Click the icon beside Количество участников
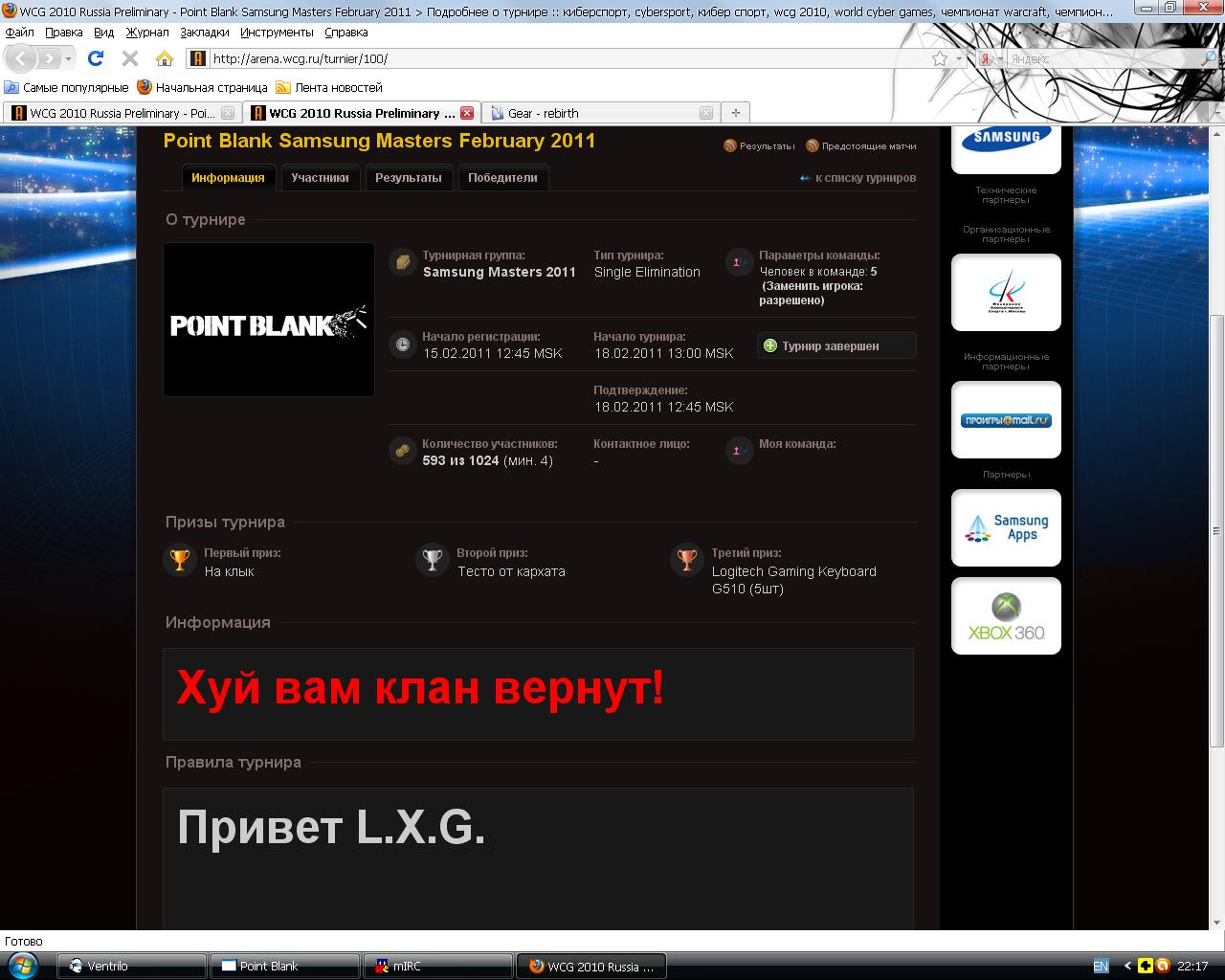This screenshot has width=1225, height=980. coord(403,451)
